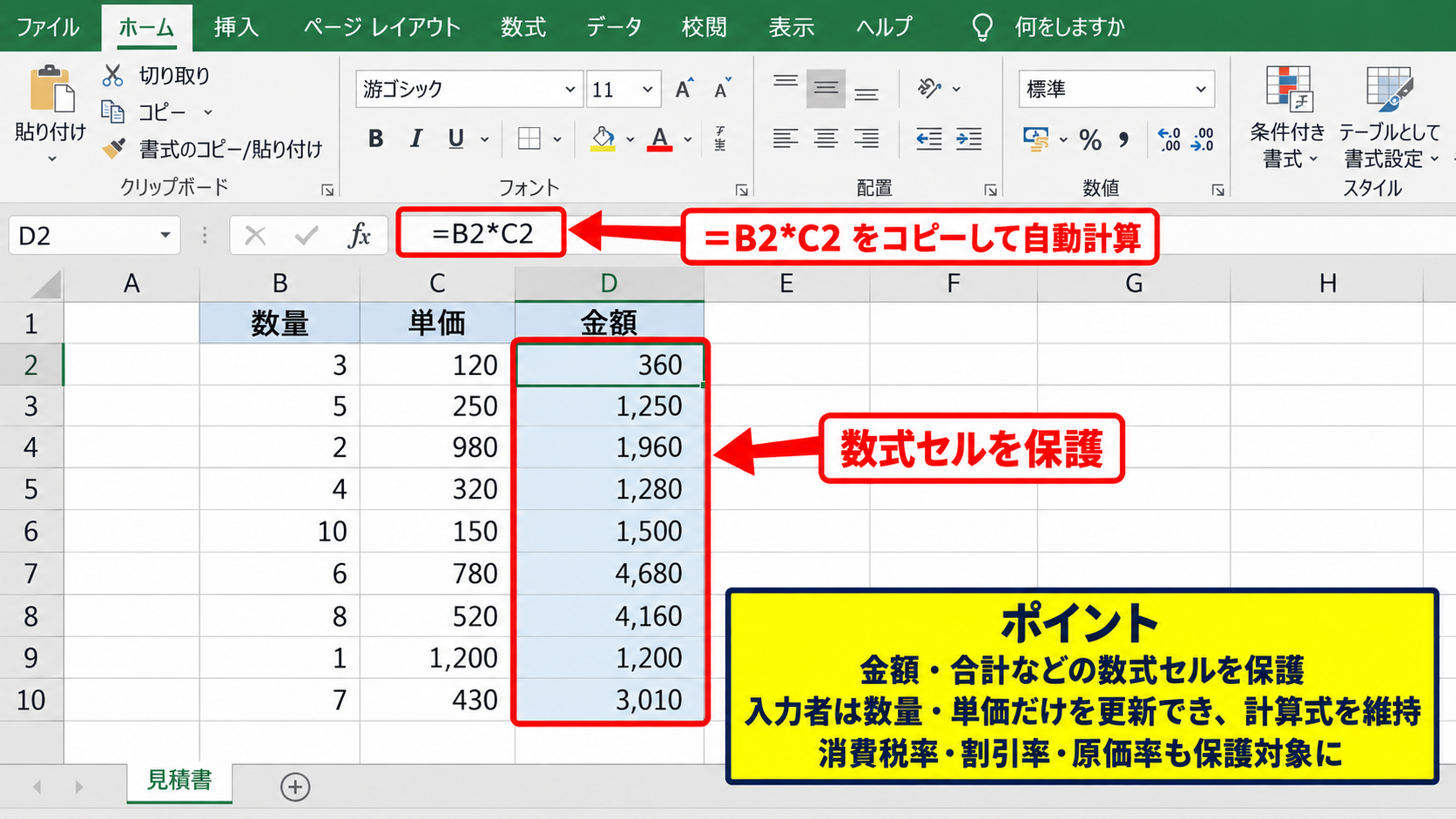Screen dimensions: 1456x819
Task: Increase font size with large A icon
Action: click(x=684, y=89)
